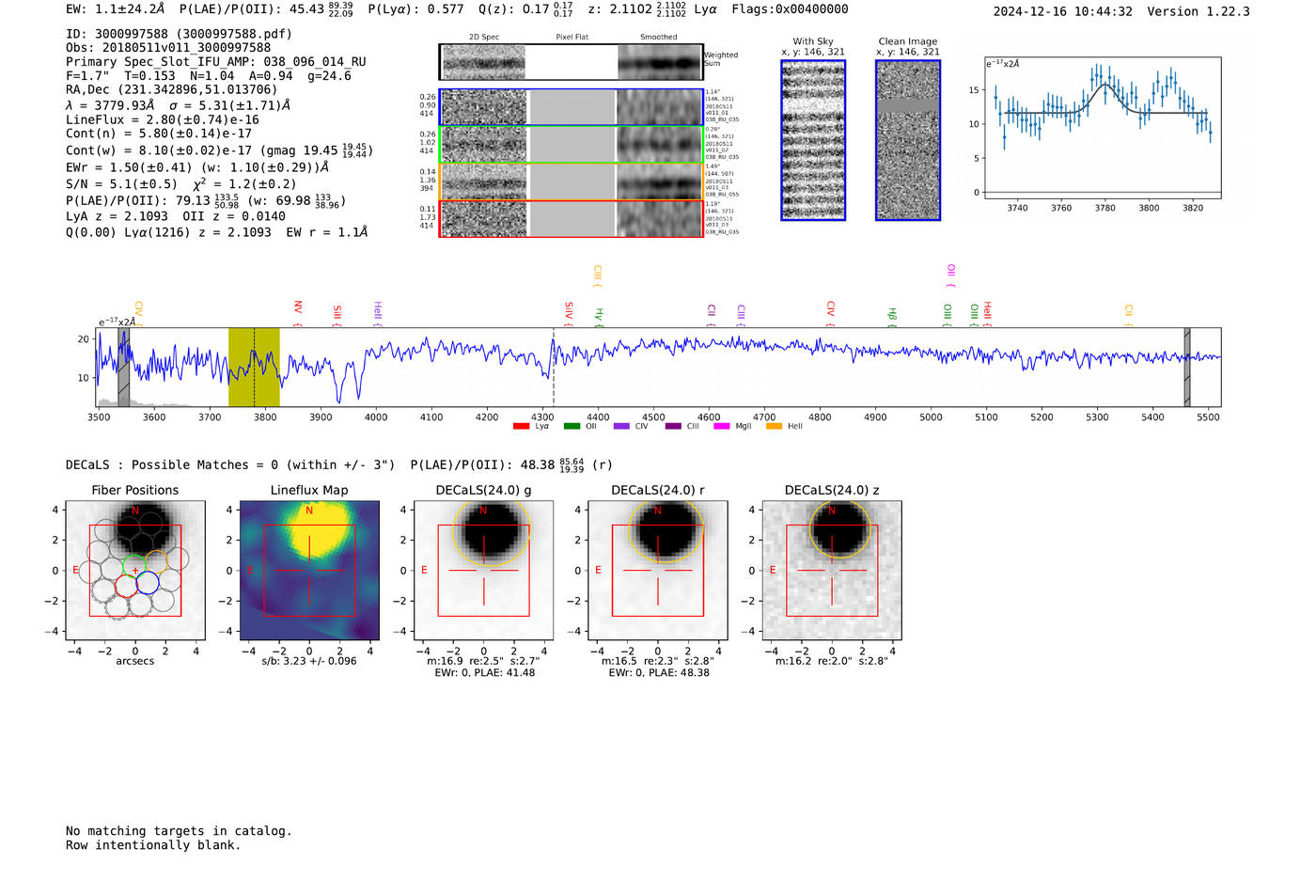Open the DECaLS(24.0) g image
Image resolution: width=1316 pixels, height=896 pixels.
tap(484, 570)
